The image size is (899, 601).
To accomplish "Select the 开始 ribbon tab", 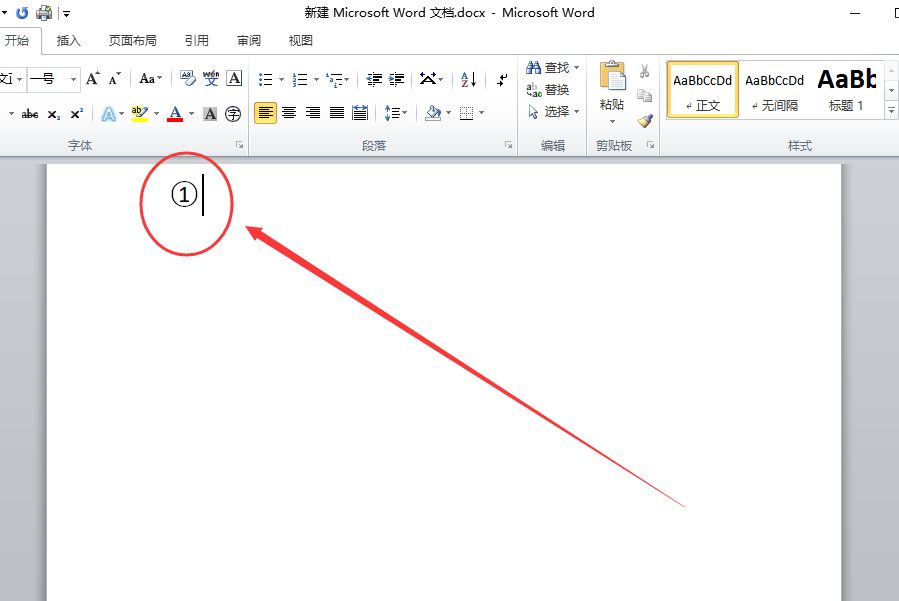I will (17, 41).
